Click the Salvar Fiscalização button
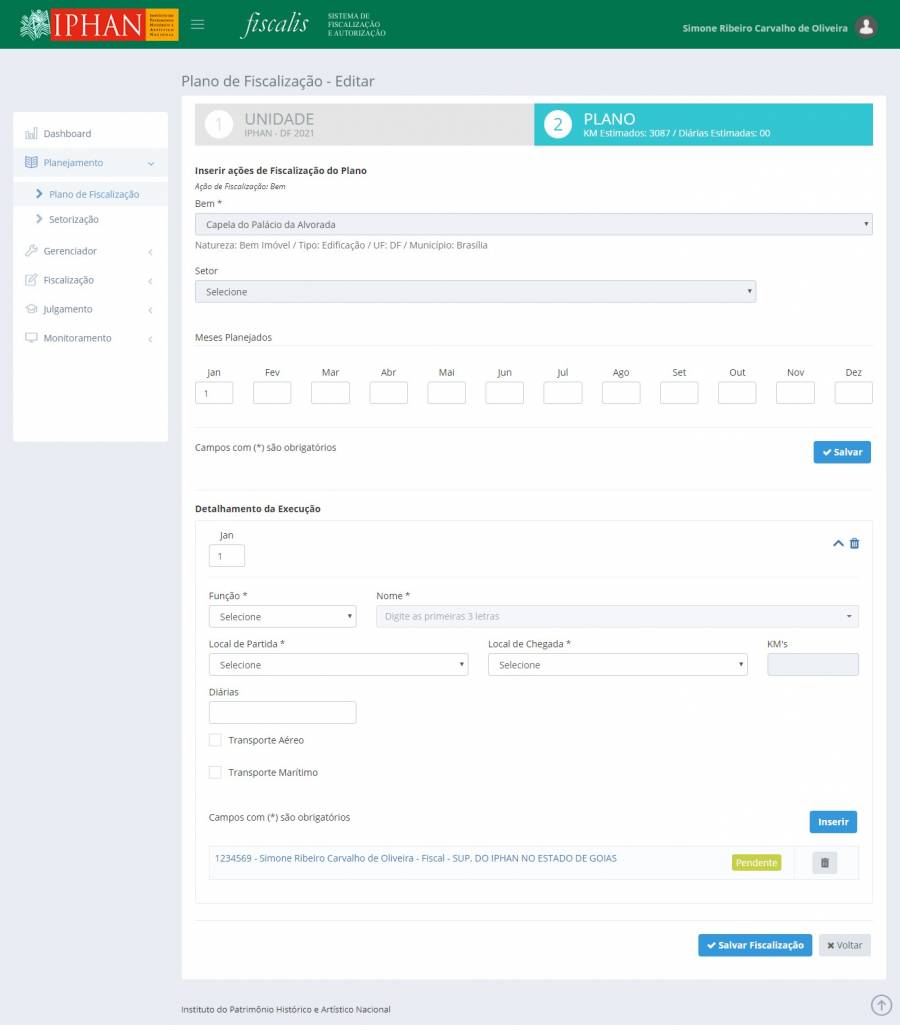 754,945
